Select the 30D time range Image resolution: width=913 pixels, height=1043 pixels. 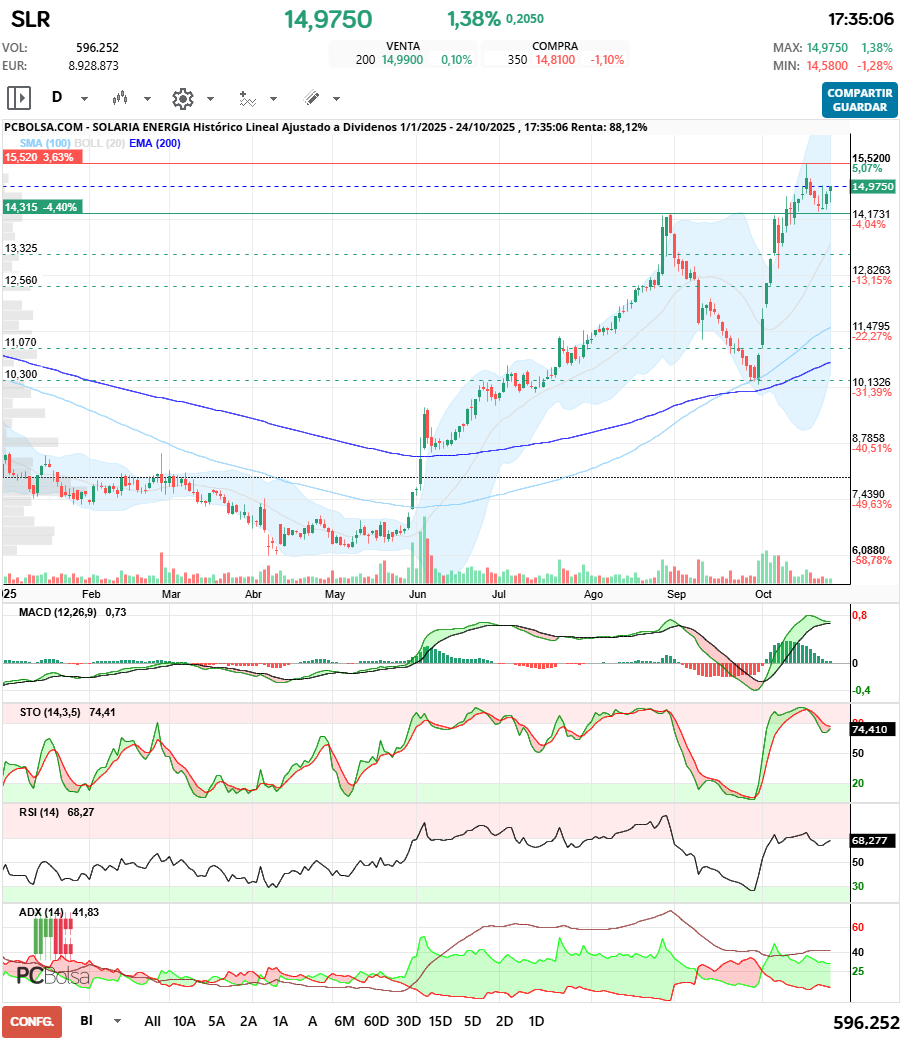pos(408,1022)
